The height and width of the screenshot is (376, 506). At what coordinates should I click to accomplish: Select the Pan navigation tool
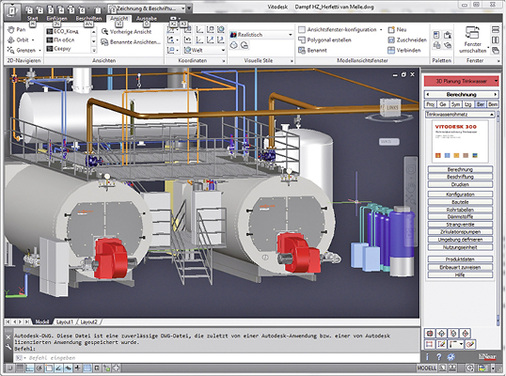coord(16,30)
